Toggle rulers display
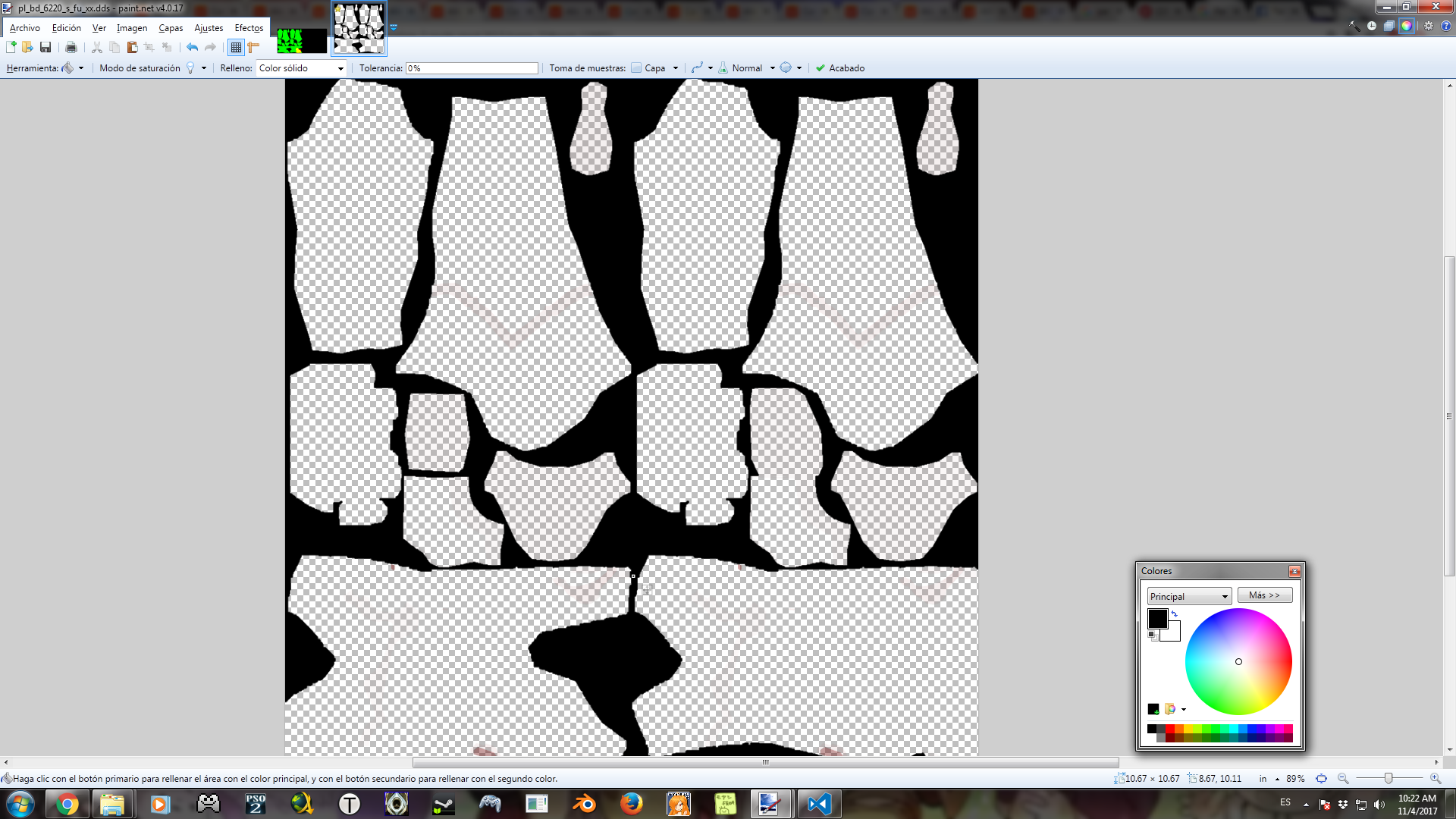Screen dimensions: 1456x819 (x=253, y=47)
